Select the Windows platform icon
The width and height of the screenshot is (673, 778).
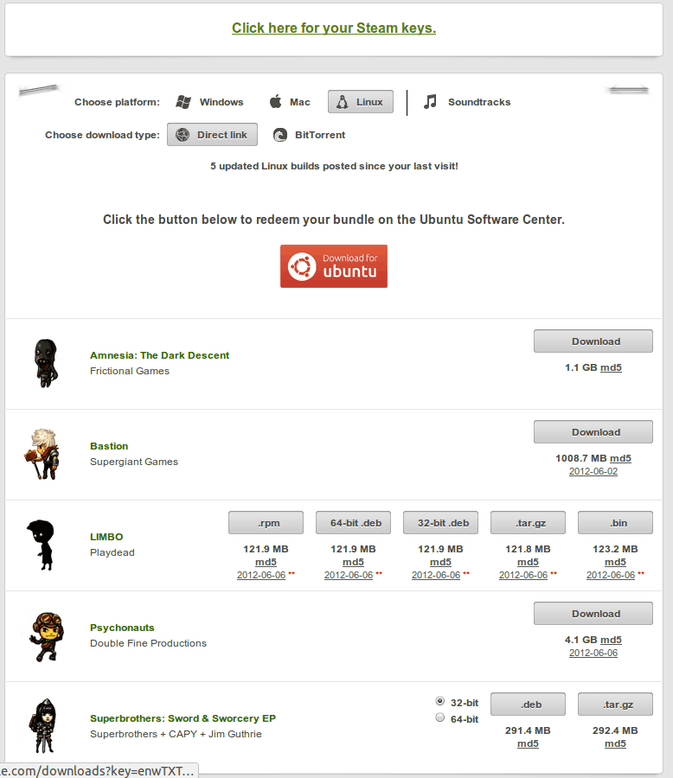(183, 102)
